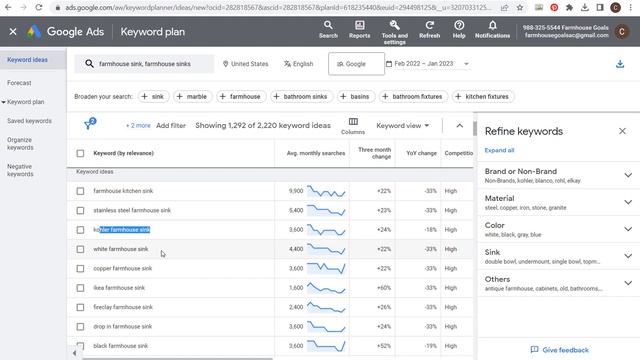Open Saved keywords in the sidebar
The width and height of the screenshot is (640, 360).
(29, 121)
